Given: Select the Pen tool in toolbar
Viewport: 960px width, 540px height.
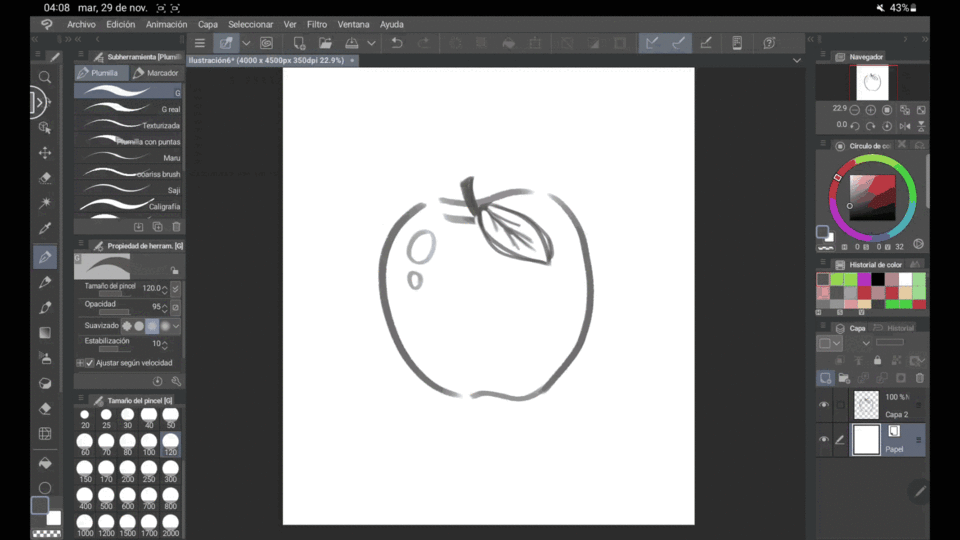Looking at the screenshot, I should [45, 257].
